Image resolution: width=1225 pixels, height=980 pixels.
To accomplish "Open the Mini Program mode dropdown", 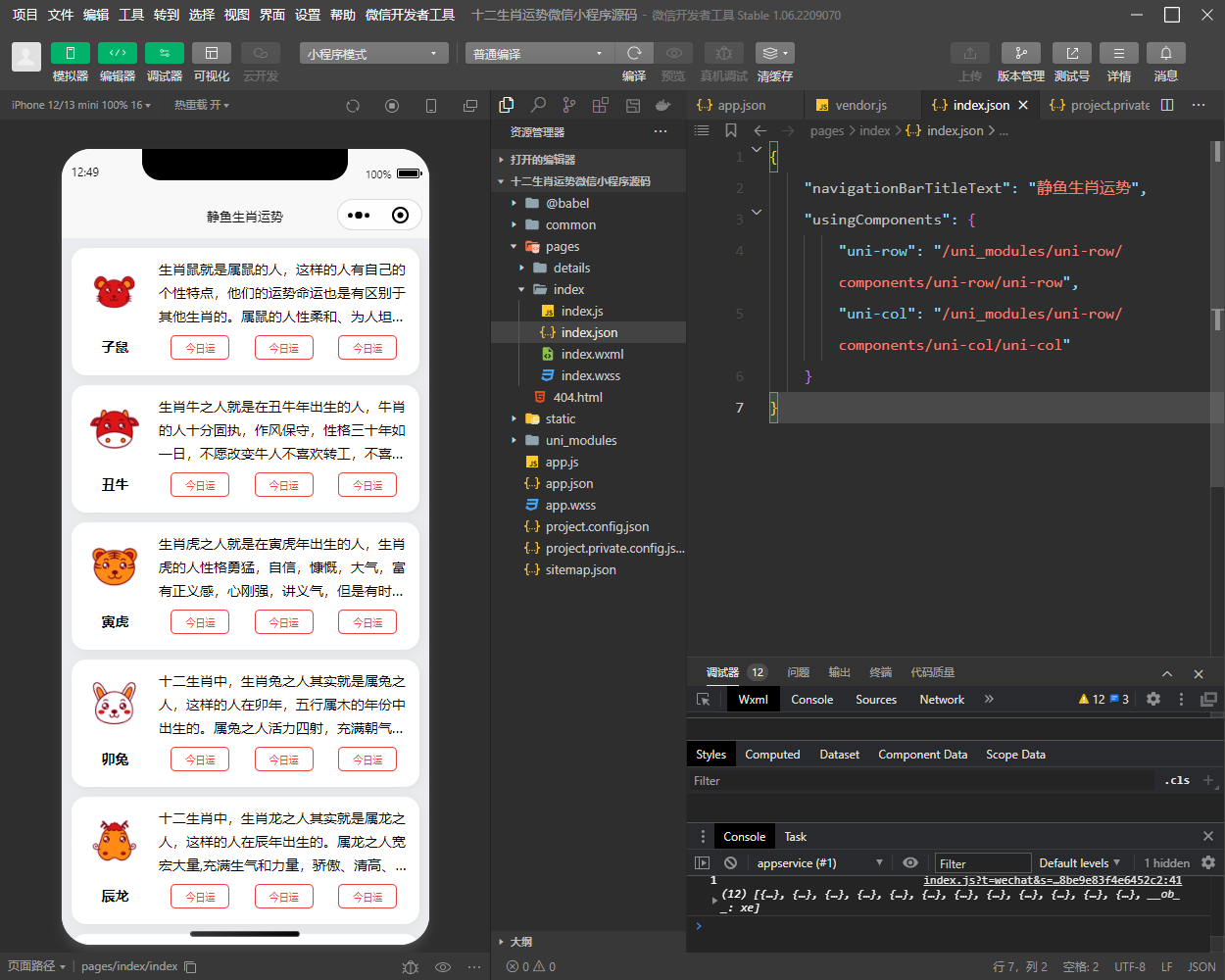I will click(x=372, y=54).
